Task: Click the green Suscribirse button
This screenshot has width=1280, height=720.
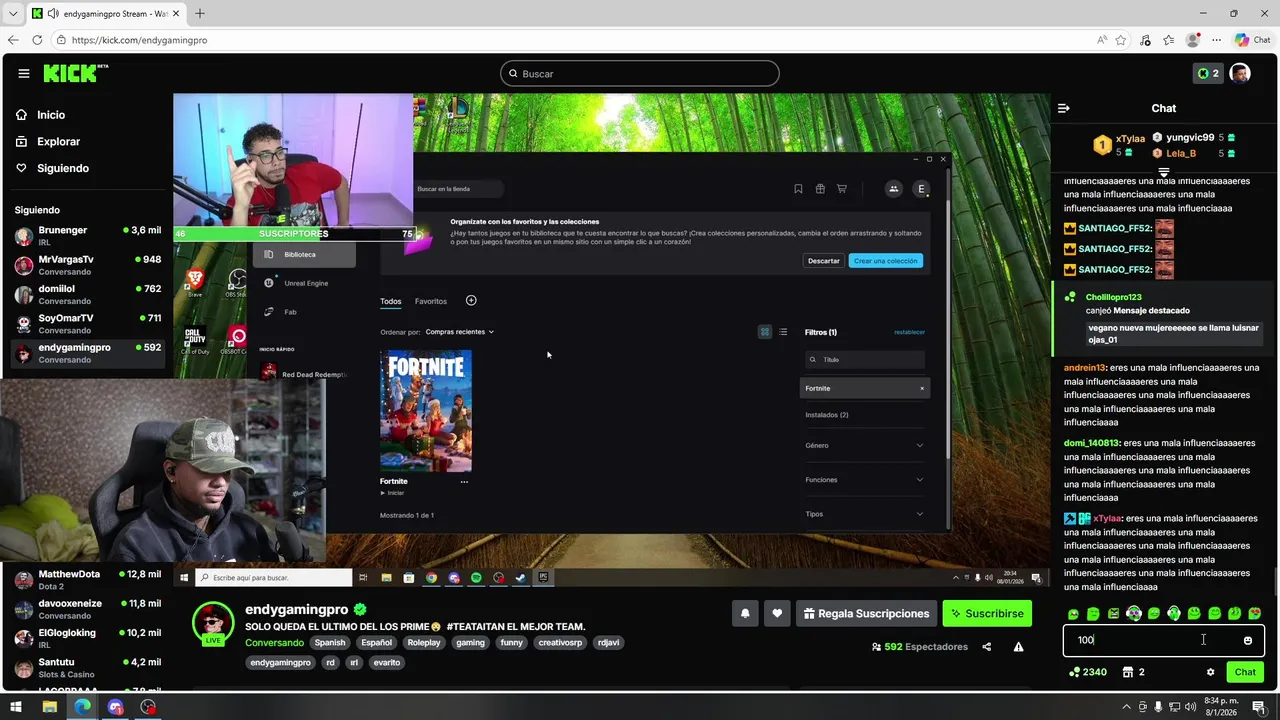Action: 986,614
